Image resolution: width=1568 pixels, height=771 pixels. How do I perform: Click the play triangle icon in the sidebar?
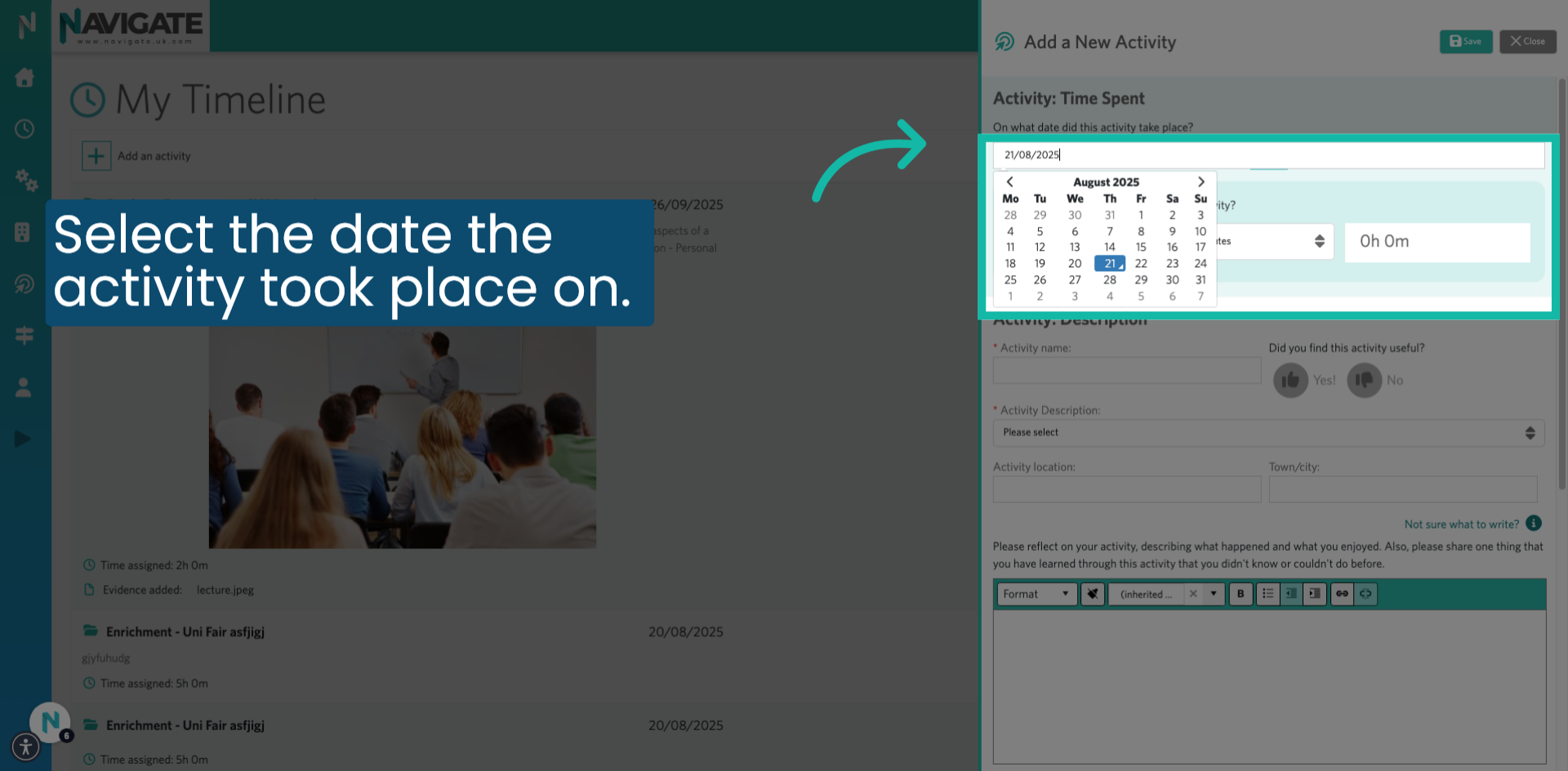23,439
